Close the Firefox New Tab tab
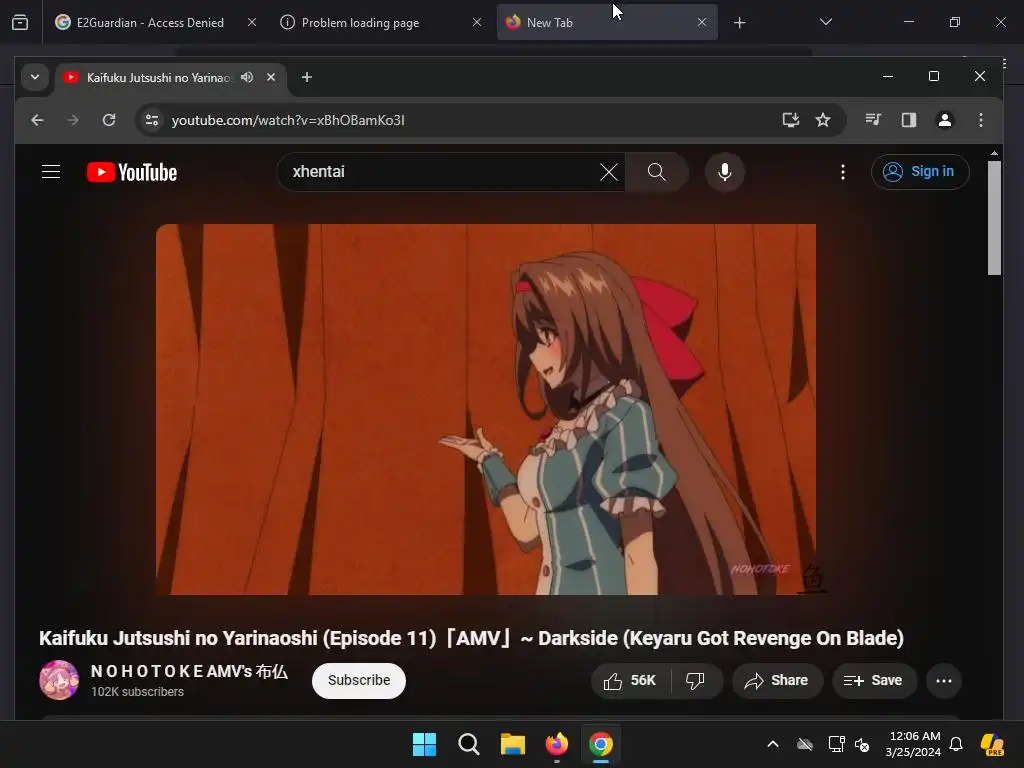 click(701, 22)
